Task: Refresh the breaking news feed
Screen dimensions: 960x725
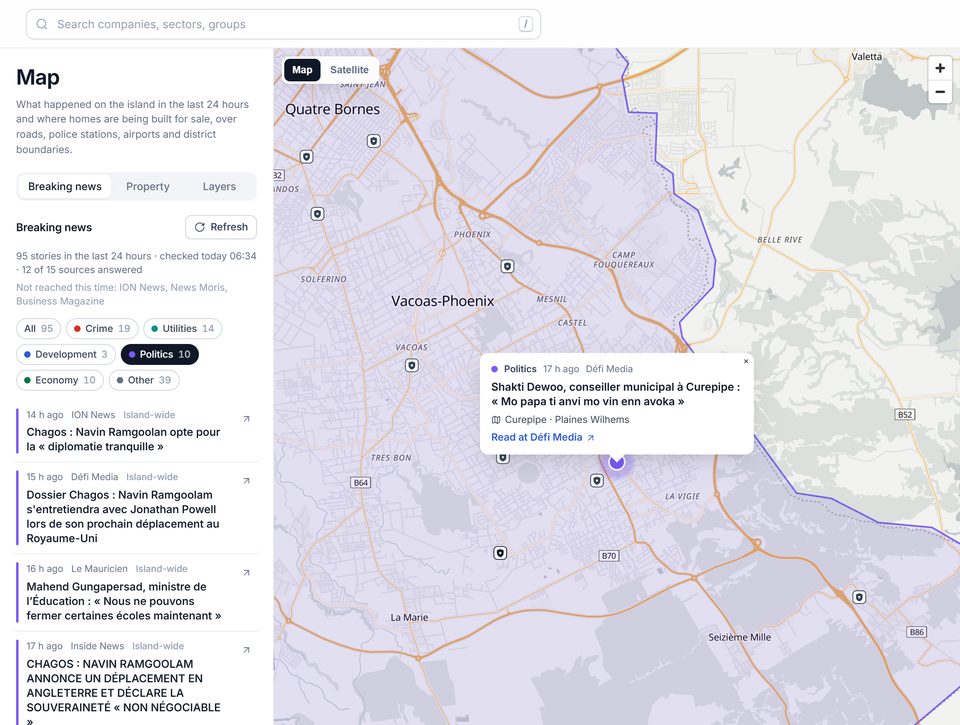Action: 221,227
